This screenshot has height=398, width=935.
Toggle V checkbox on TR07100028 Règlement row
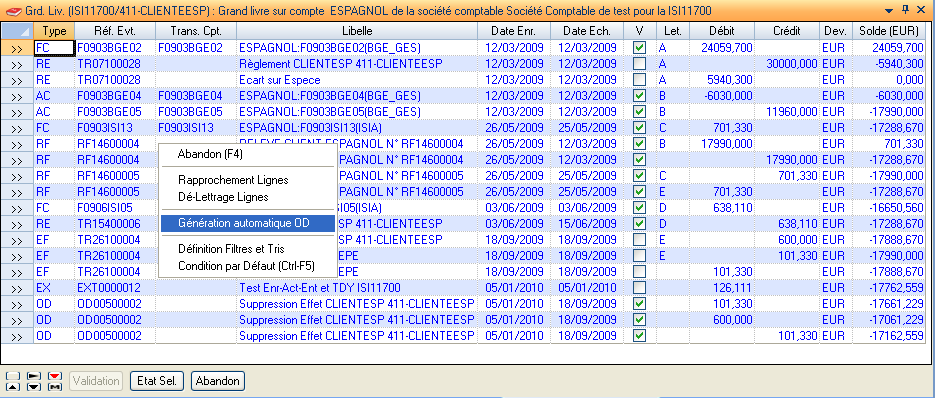(640, 63)
